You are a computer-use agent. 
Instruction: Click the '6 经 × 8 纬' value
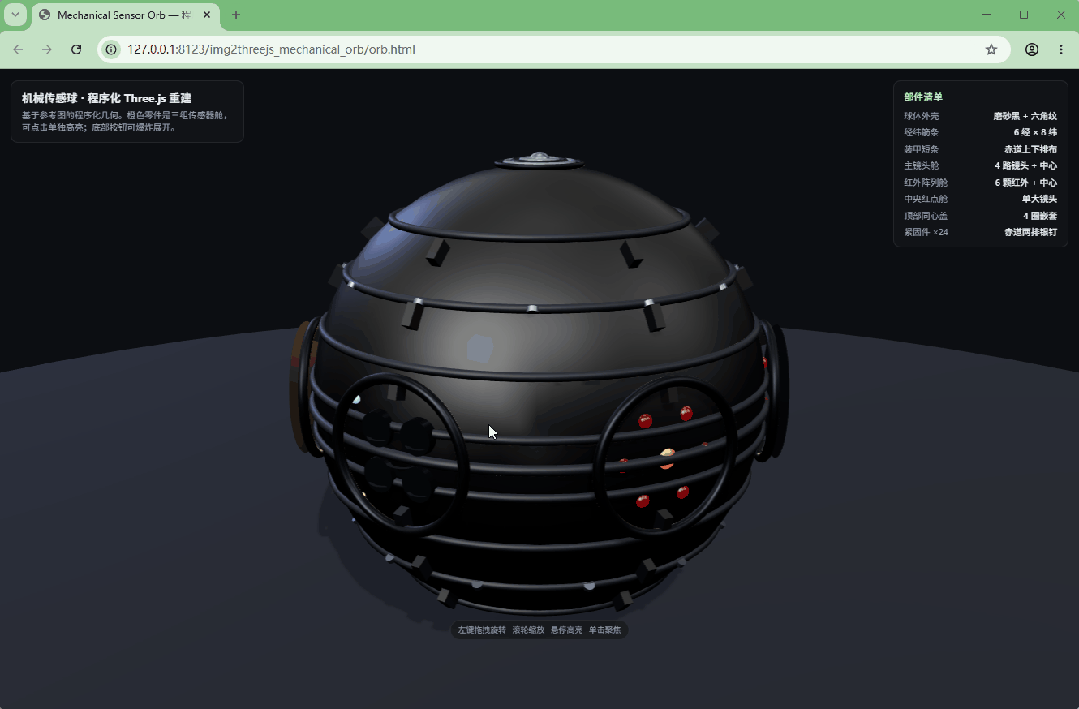point(1035,132)
